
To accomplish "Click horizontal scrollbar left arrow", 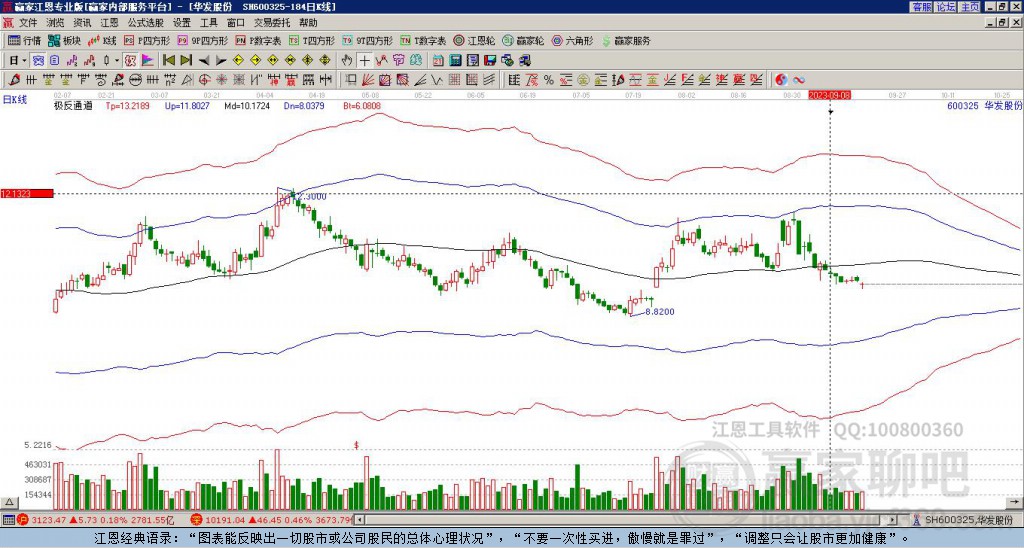I will pos(360,520).
